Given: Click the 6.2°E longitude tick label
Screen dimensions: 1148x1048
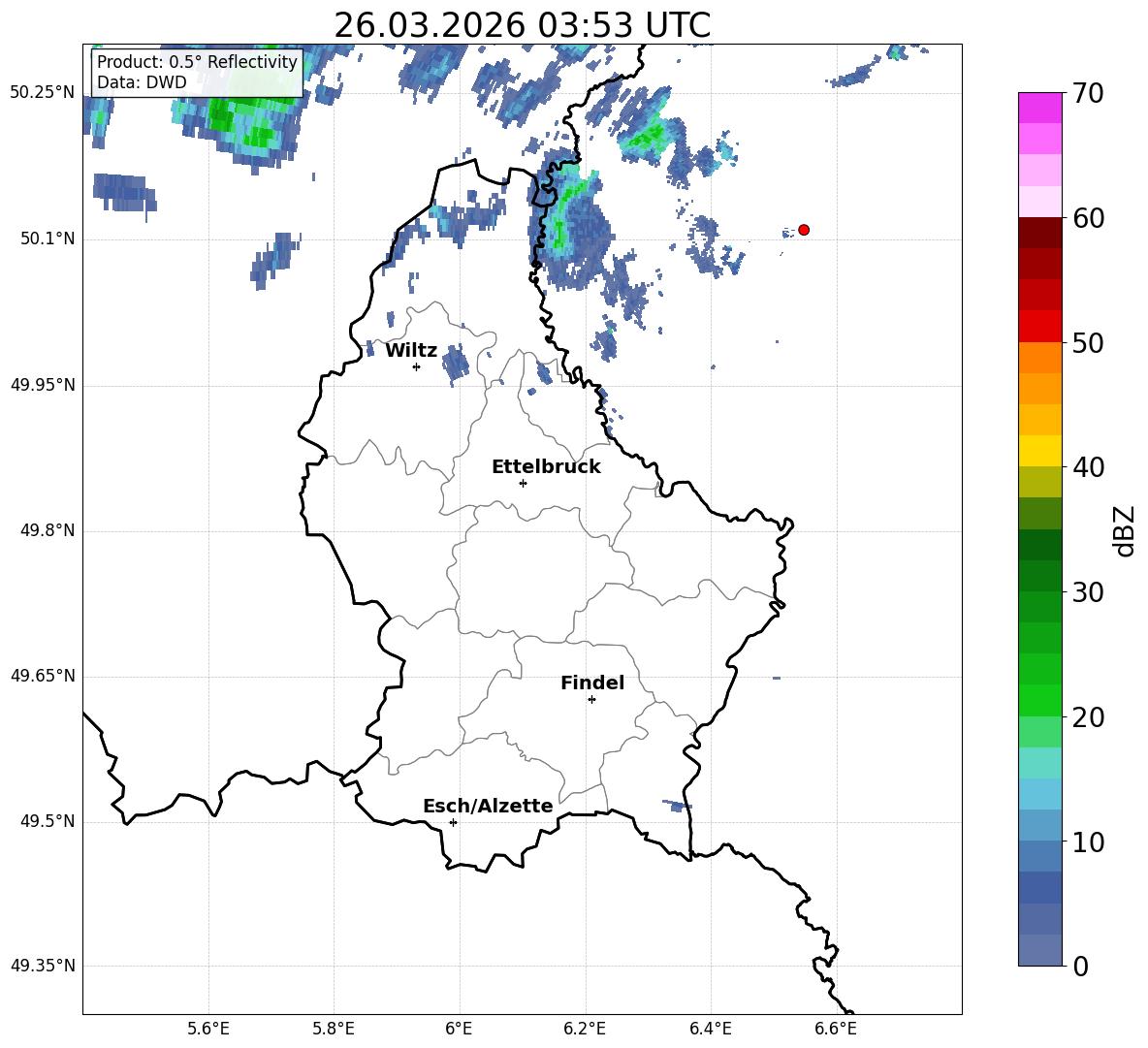Looking at the screenshot, I should 585,1029.
